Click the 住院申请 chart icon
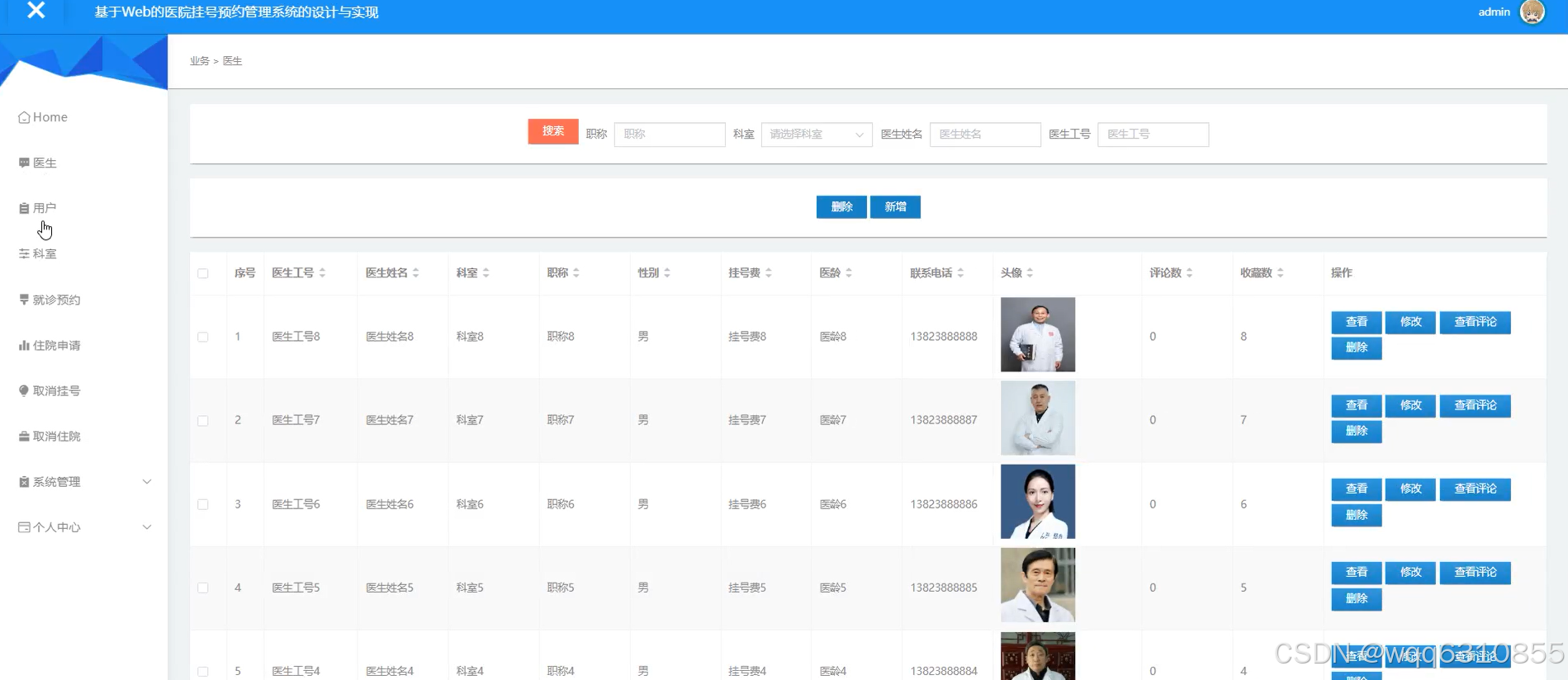 point(24,345)
